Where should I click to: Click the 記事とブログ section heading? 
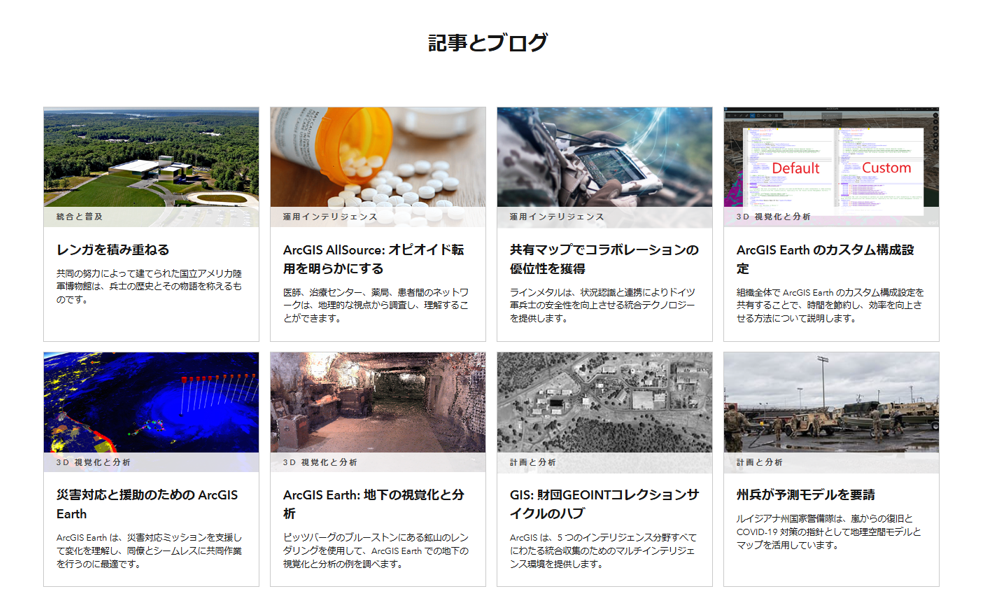[488, 43]
